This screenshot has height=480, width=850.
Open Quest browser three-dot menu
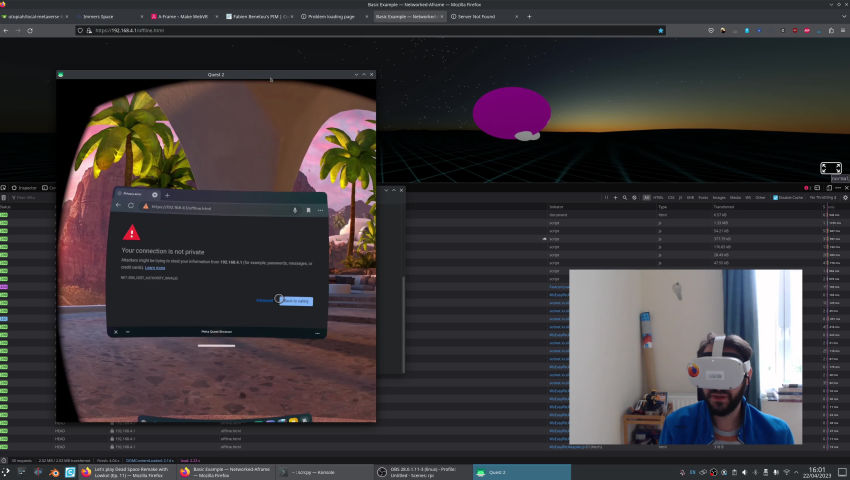[x=320, y=210]
